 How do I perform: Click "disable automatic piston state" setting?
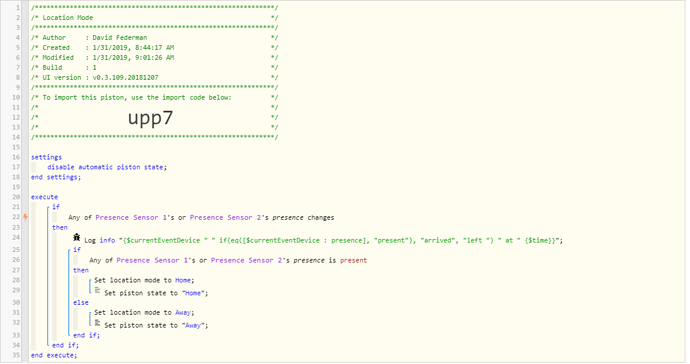coord(107,167)
